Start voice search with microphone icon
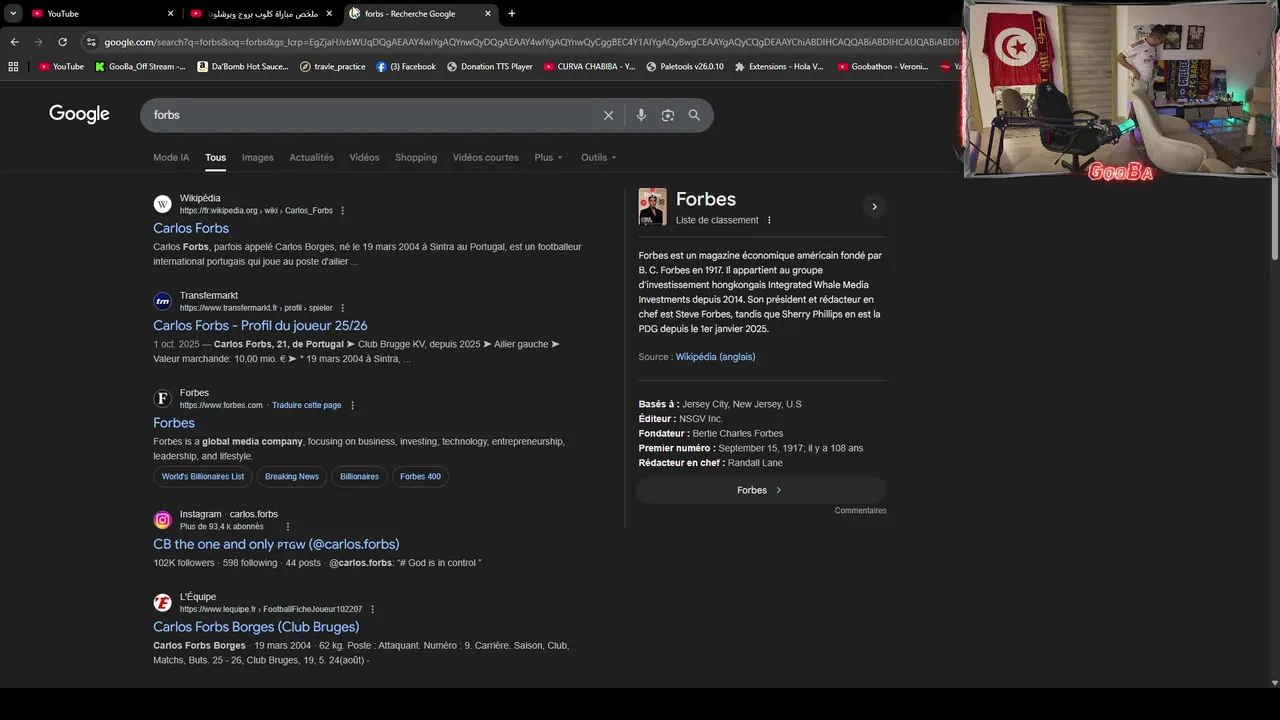This screenshot has width=1280, height=720. point(641,115)
